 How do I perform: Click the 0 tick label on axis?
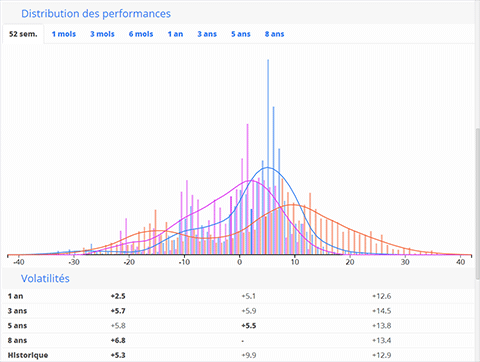[x=239, y=262]
